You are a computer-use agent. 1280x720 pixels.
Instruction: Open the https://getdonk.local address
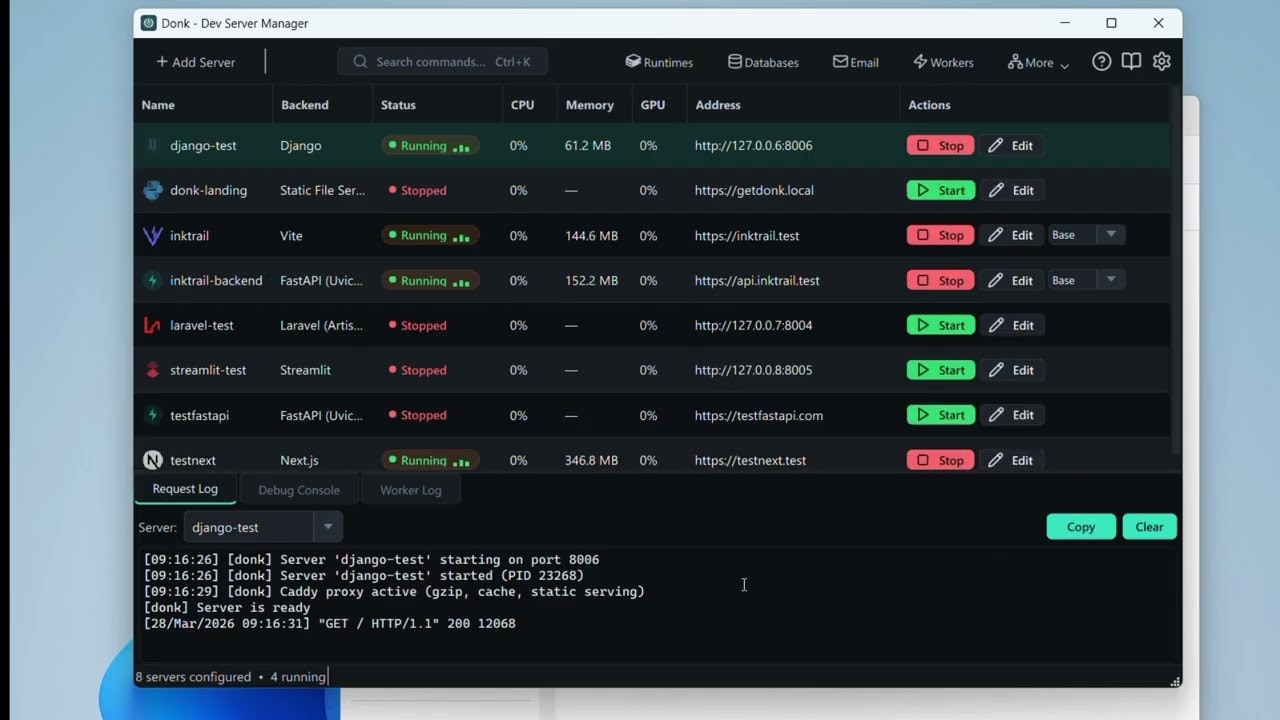click(x=754, y=191)
